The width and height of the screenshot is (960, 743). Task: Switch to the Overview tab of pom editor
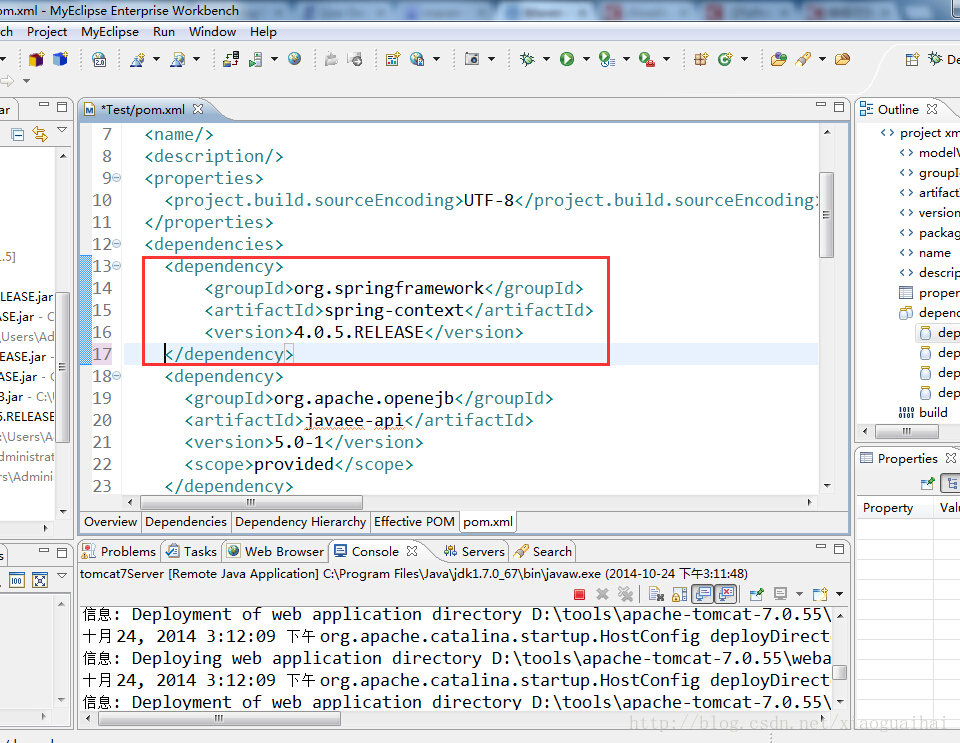(110, 521)
